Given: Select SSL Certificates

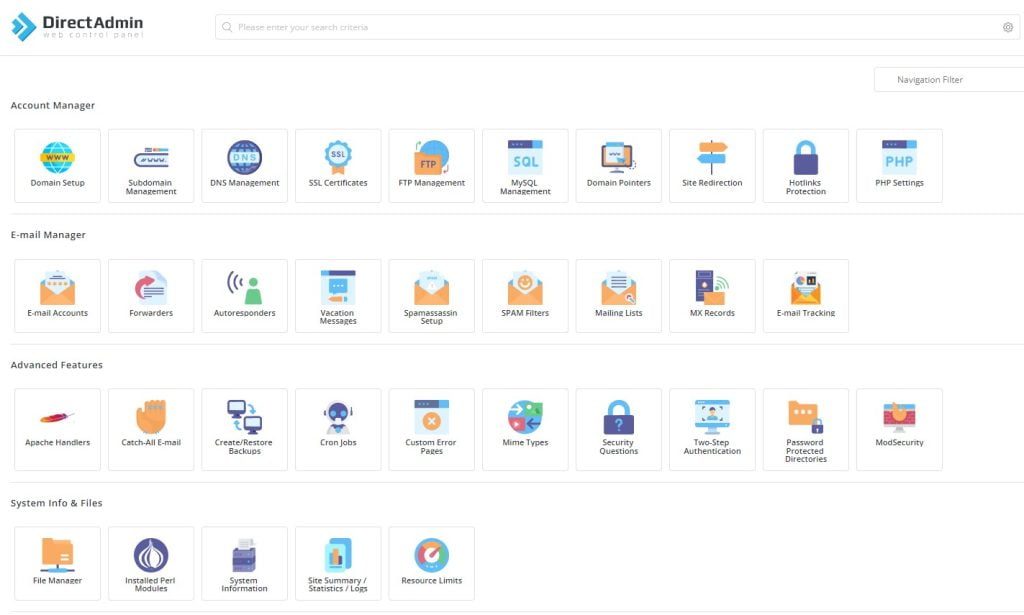Looking at the screenshot, I should coord(337,164).
